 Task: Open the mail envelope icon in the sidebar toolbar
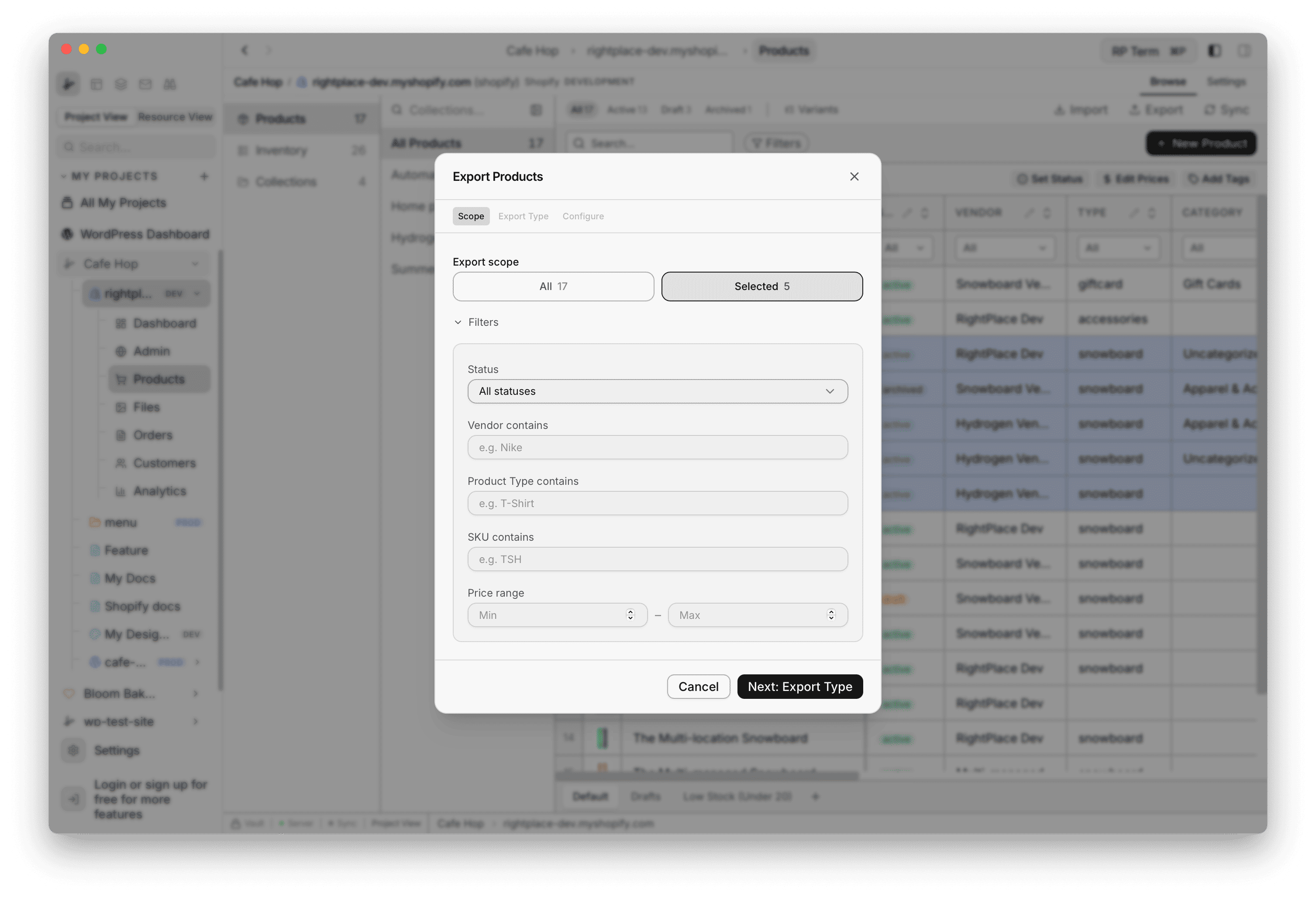[x=145, y=84]
